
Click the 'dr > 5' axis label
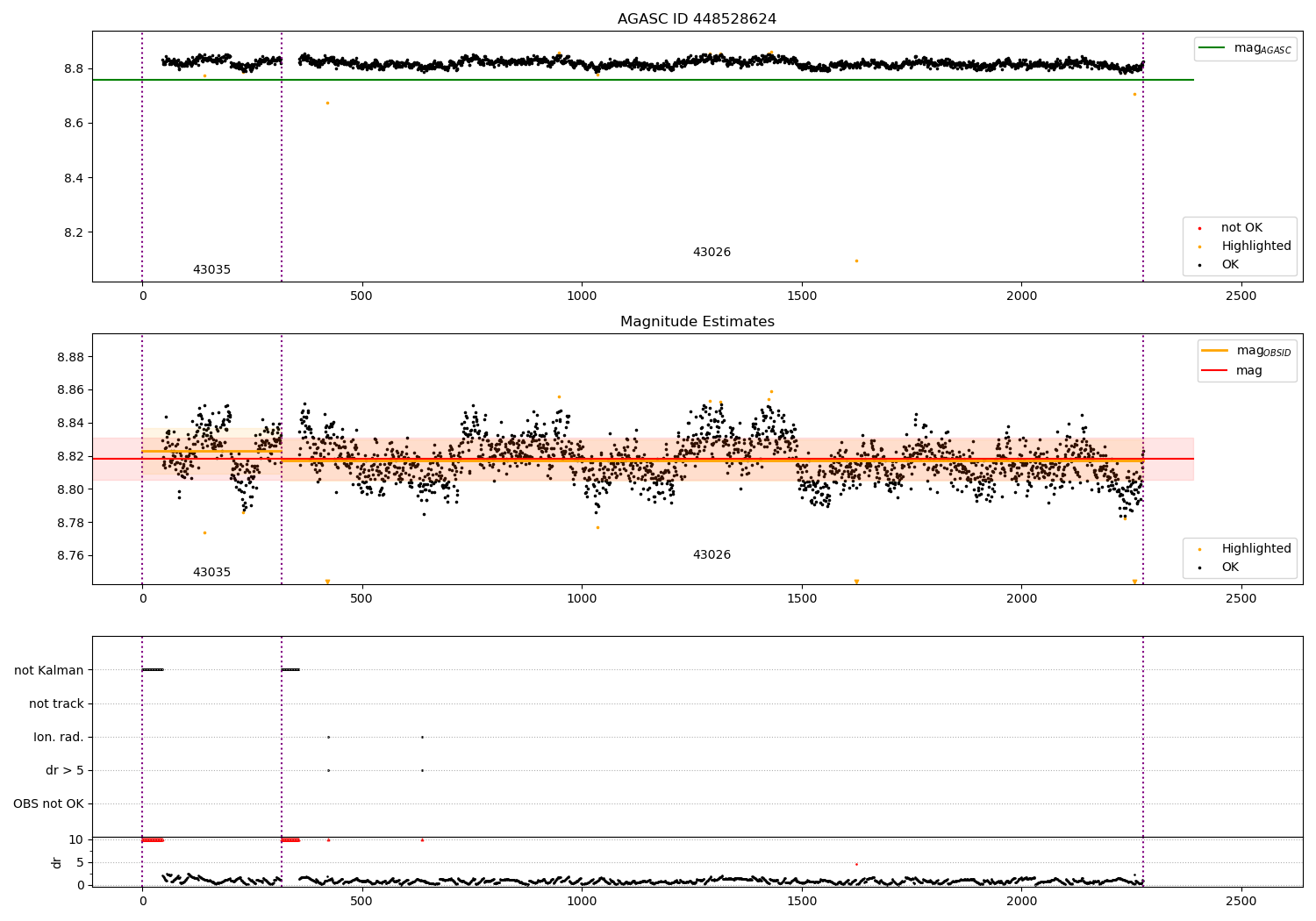click(65, 770)
